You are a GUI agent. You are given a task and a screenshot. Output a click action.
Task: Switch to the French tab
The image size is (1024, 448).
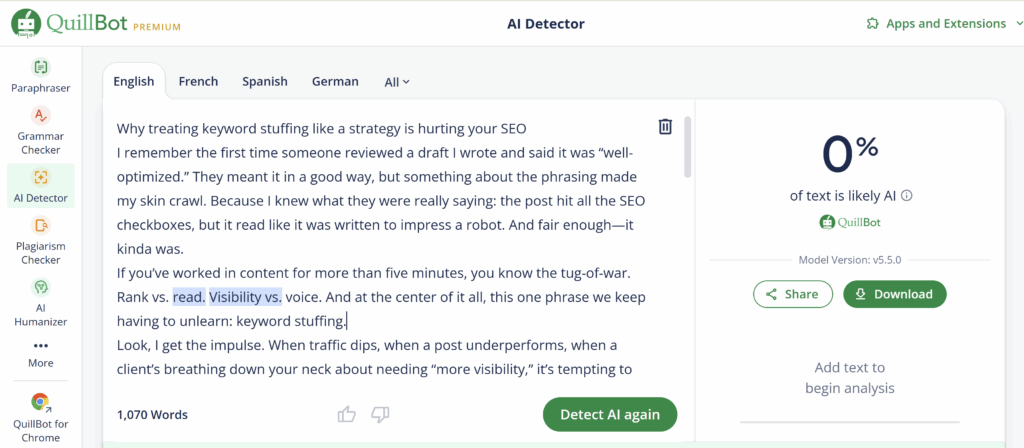tap(198, 82)
